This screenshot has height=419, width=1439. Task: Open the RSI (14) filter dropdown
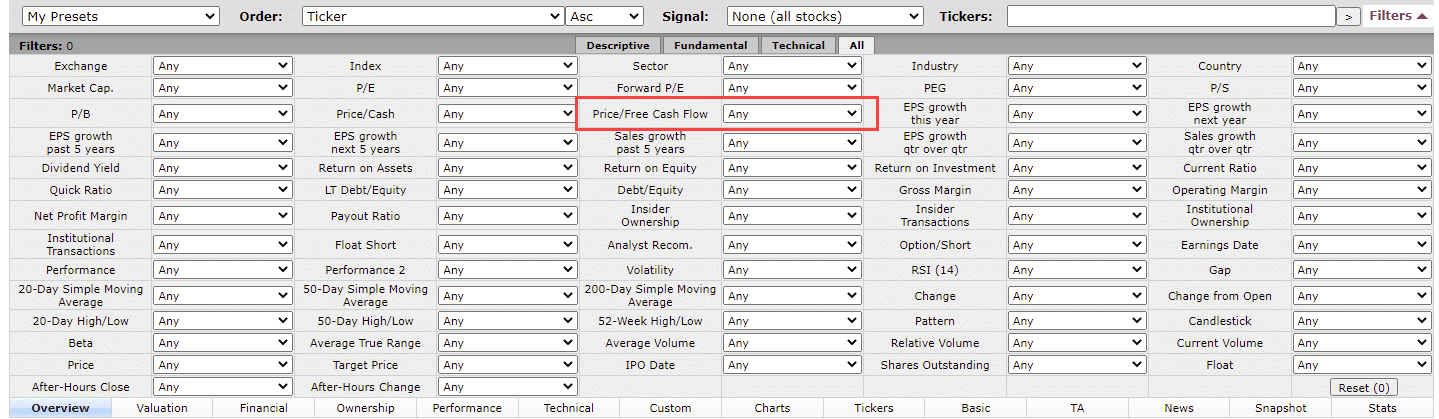click(x=1077, y=270)
